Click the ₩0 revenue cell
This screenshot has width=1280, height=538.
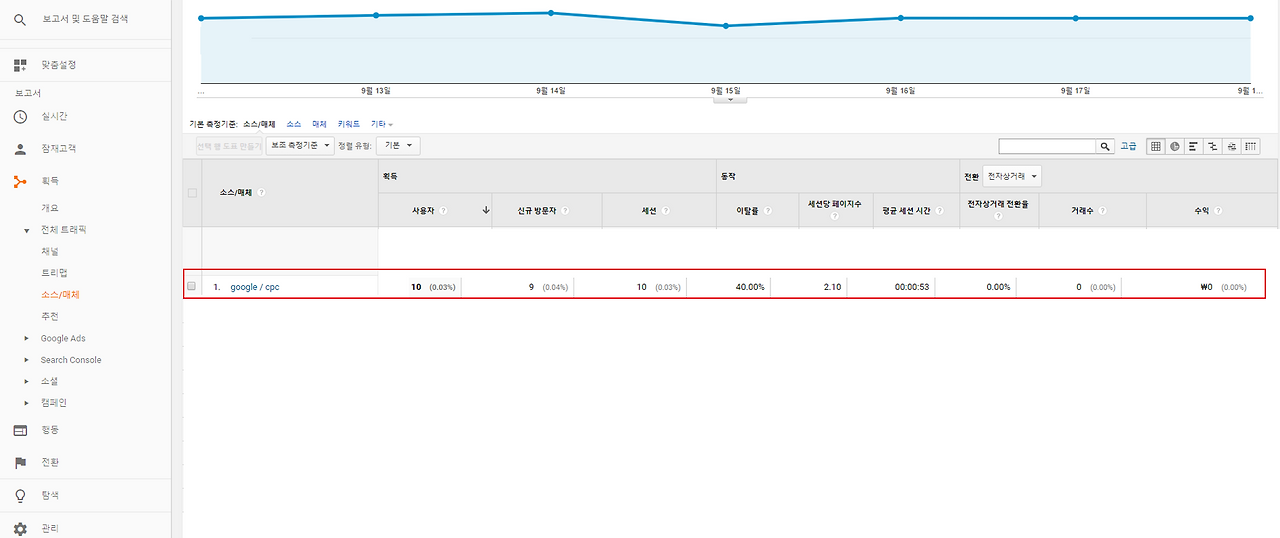click(1206, 287)
